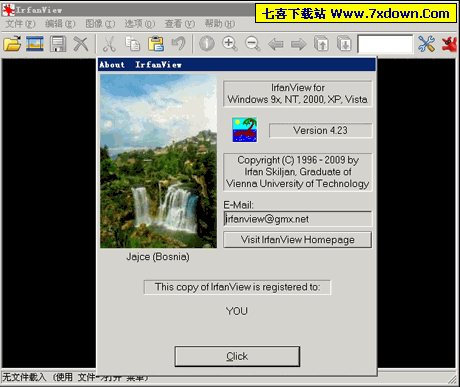Click the Copyright 1996-2009 text box
Image resolution: width=460 pixels, height=387 pixels.
(x=297, y=172)
